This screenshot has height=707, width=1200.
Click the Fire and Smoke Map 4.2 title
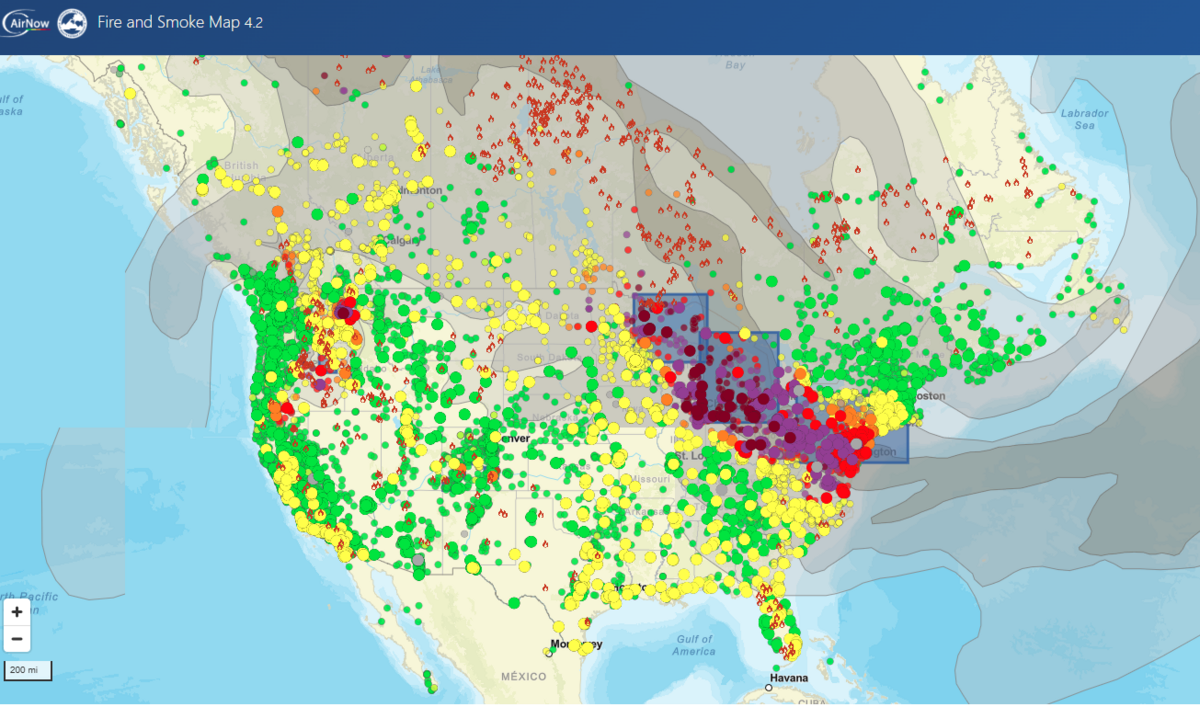pos(180,21)
